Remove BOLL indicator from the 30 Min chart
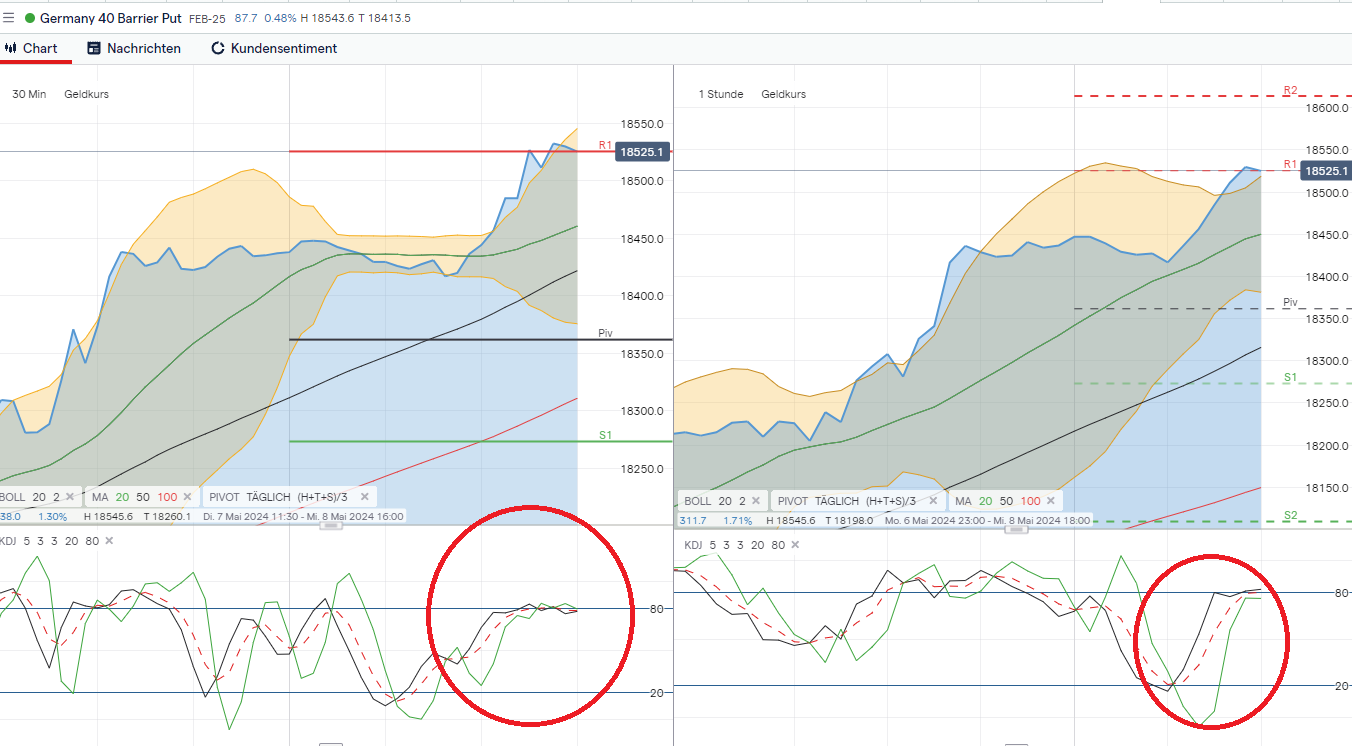 pyautogui.click(x=69, y=497)
